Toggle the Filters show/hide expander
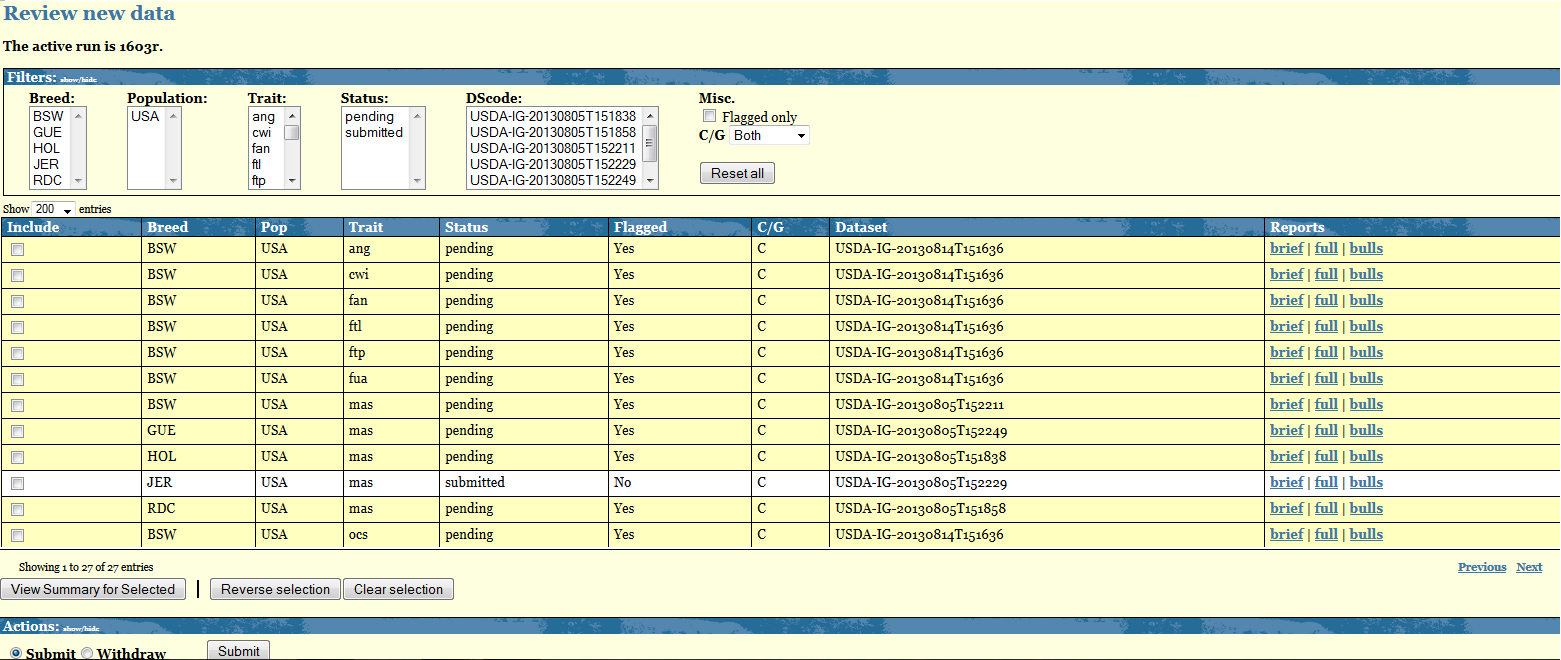1561x660 pixels. point(79,78)
